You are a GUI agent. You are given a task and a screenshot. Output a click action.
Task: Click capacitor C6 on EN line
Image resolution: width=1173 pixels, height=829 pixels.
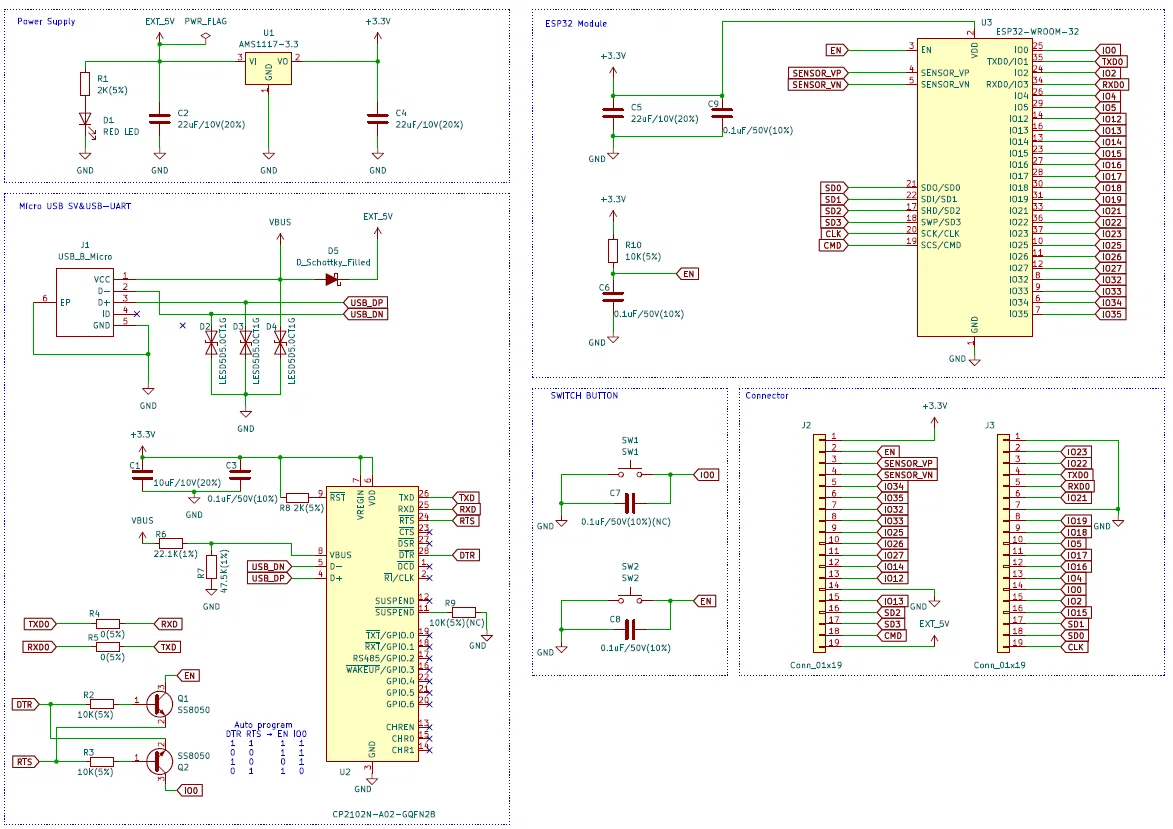point(613,297)
